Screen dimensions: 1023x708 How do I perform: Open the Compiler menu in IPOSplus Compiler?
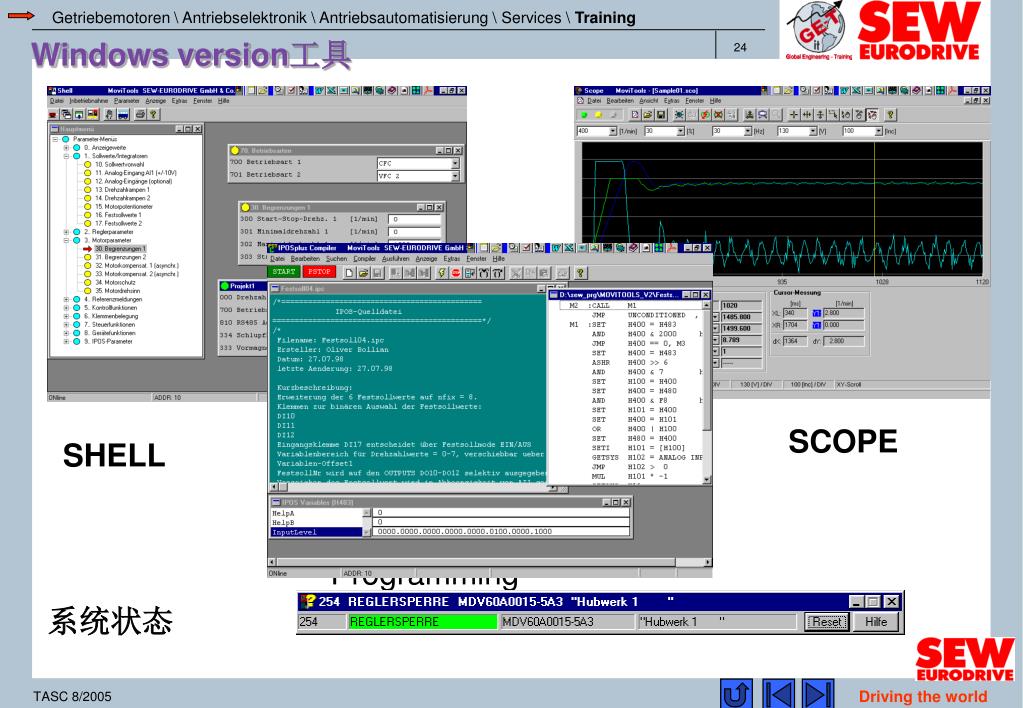point(365,259)
